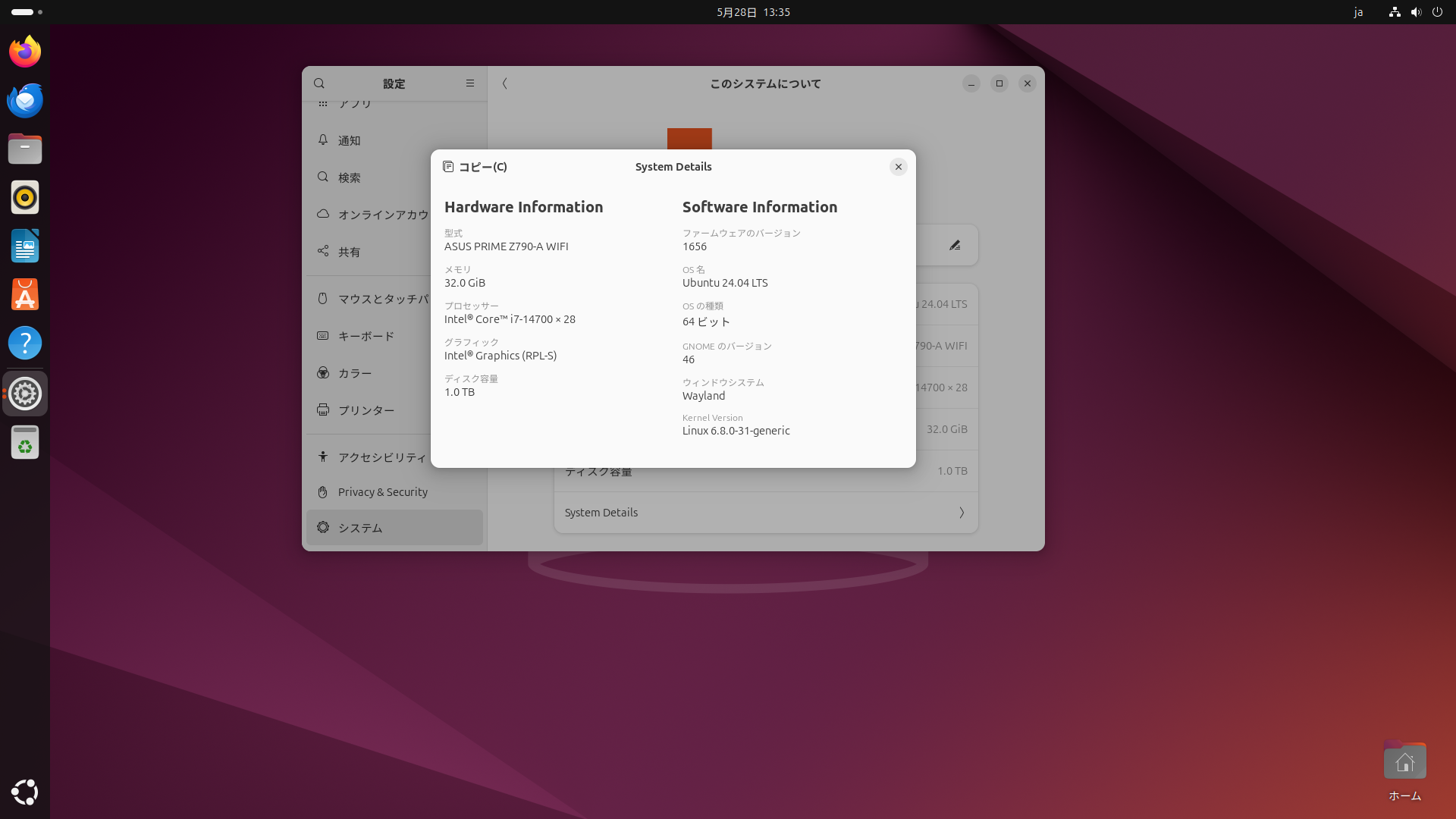Open プリンター settings panel
The width and height of the screenshot is (1456, 819).
click(366, 410)
